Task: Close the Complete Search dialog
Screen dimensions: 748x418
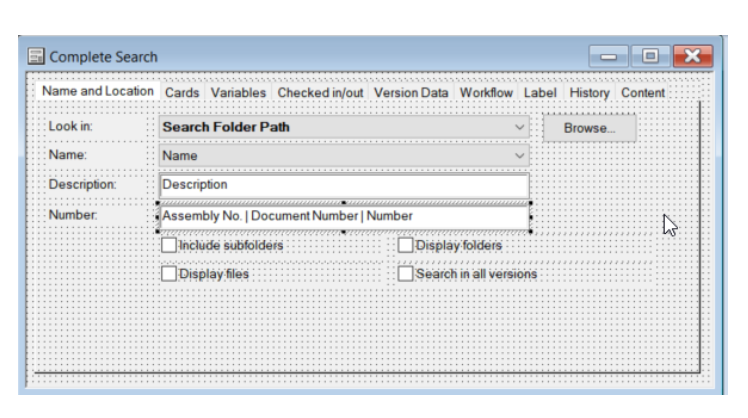Action: pos(691,56)
